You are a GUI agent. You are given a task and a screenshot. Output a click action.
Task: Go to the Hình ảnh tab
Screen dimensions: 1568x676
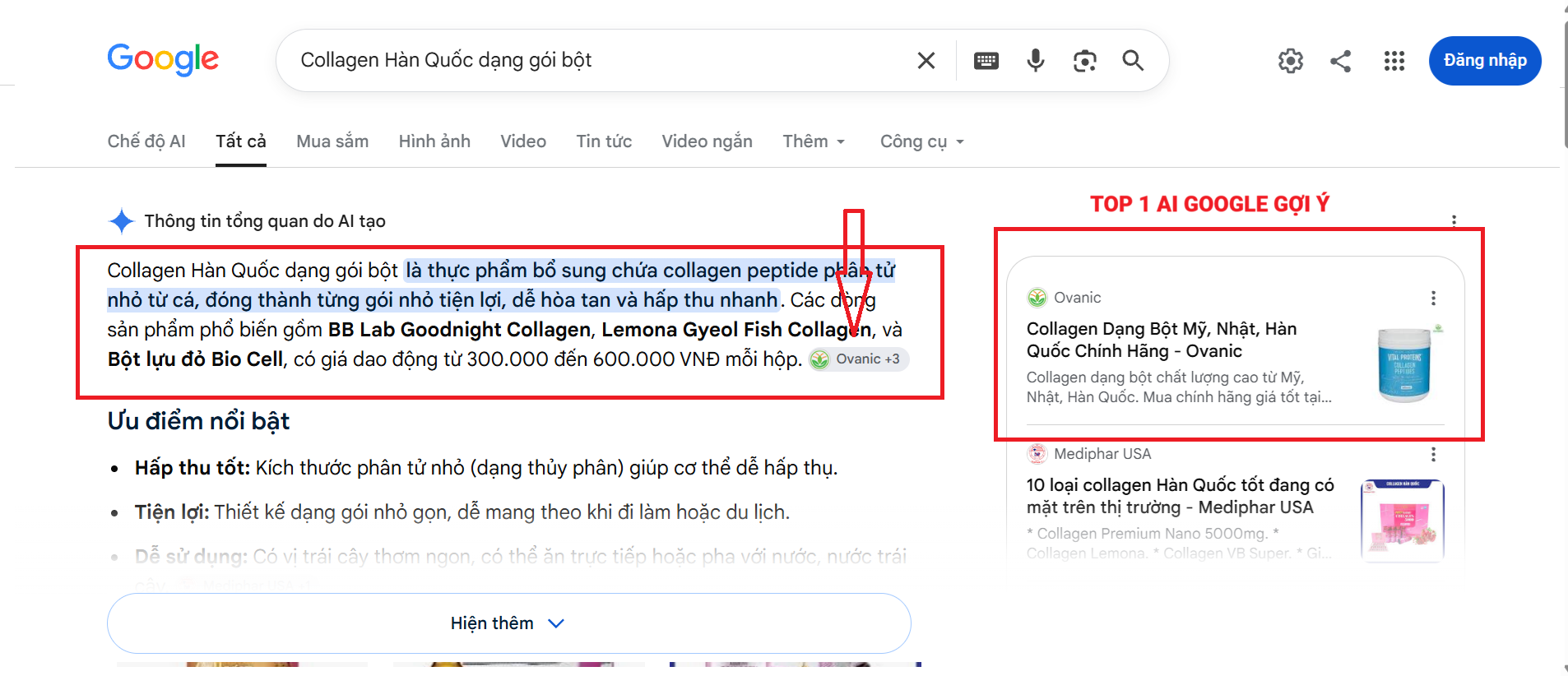tap(434, 141)
